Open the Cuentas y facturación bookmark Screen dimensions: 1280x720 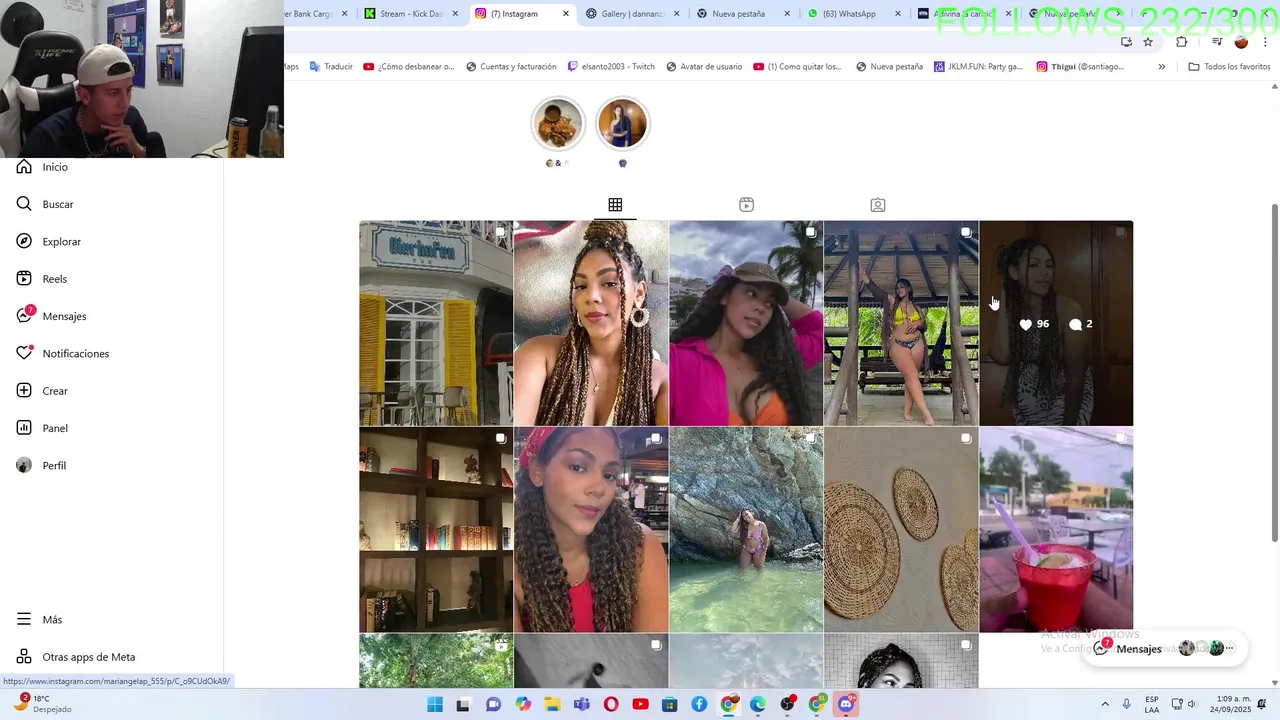tap(510, 67)
